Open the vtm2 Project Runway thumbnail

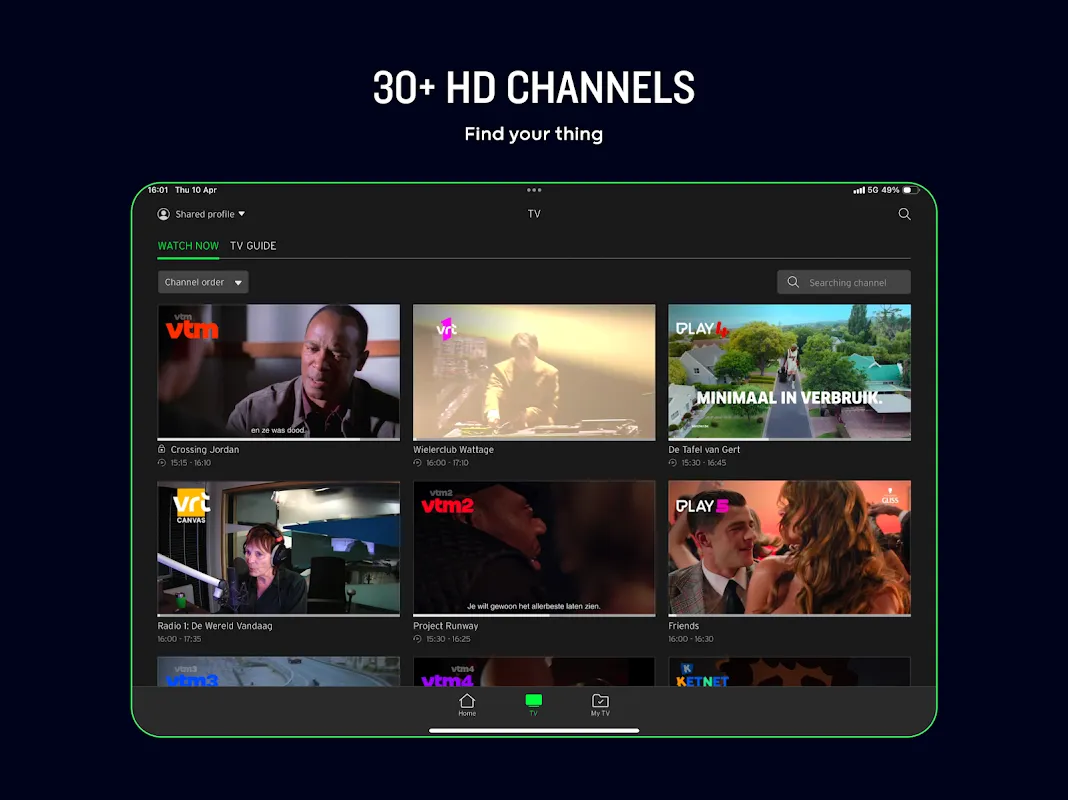(534, 548)
